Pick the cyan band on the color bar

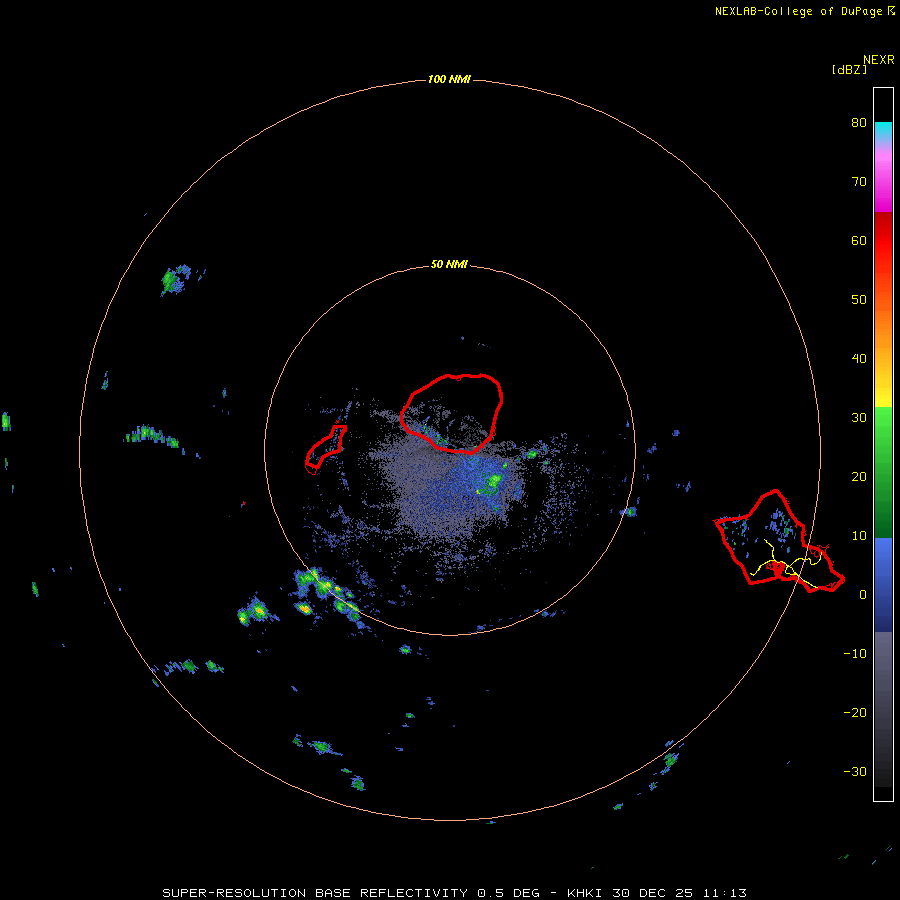tap(883, 132)
